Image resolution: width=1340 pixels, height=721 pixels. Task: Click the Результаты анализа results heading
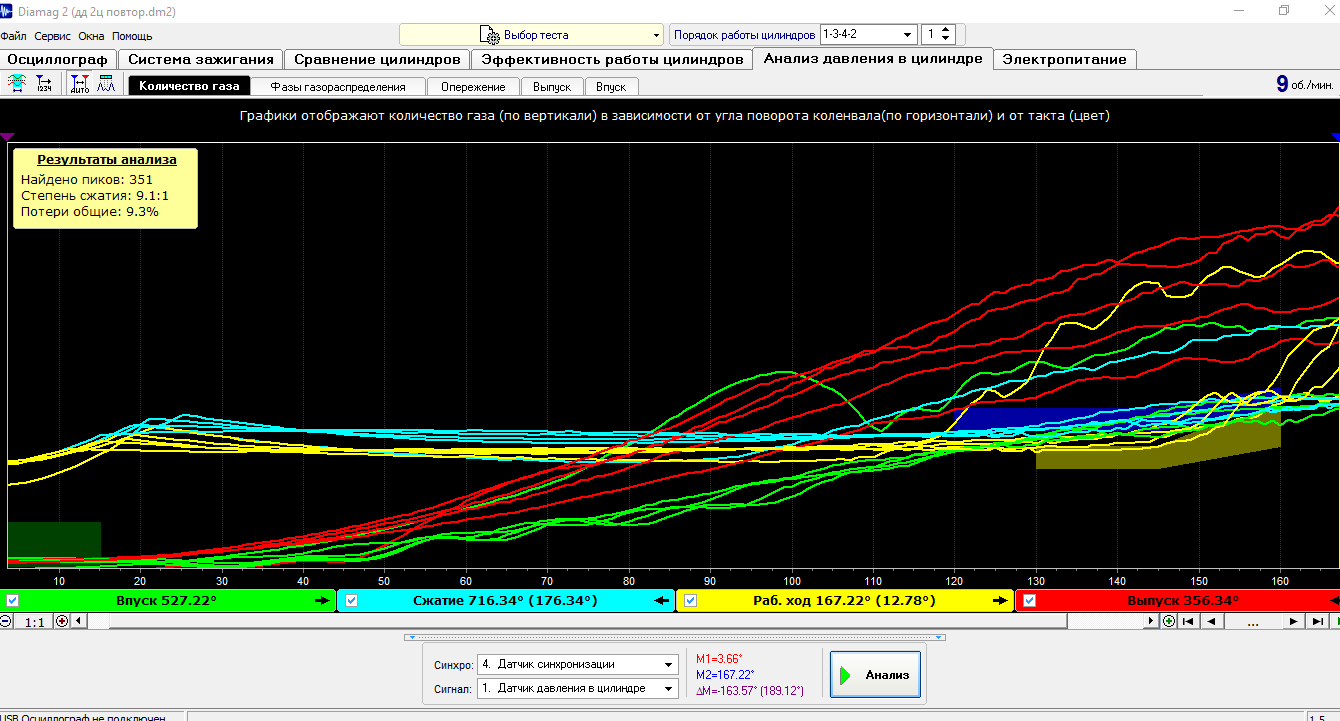point(107,159)
